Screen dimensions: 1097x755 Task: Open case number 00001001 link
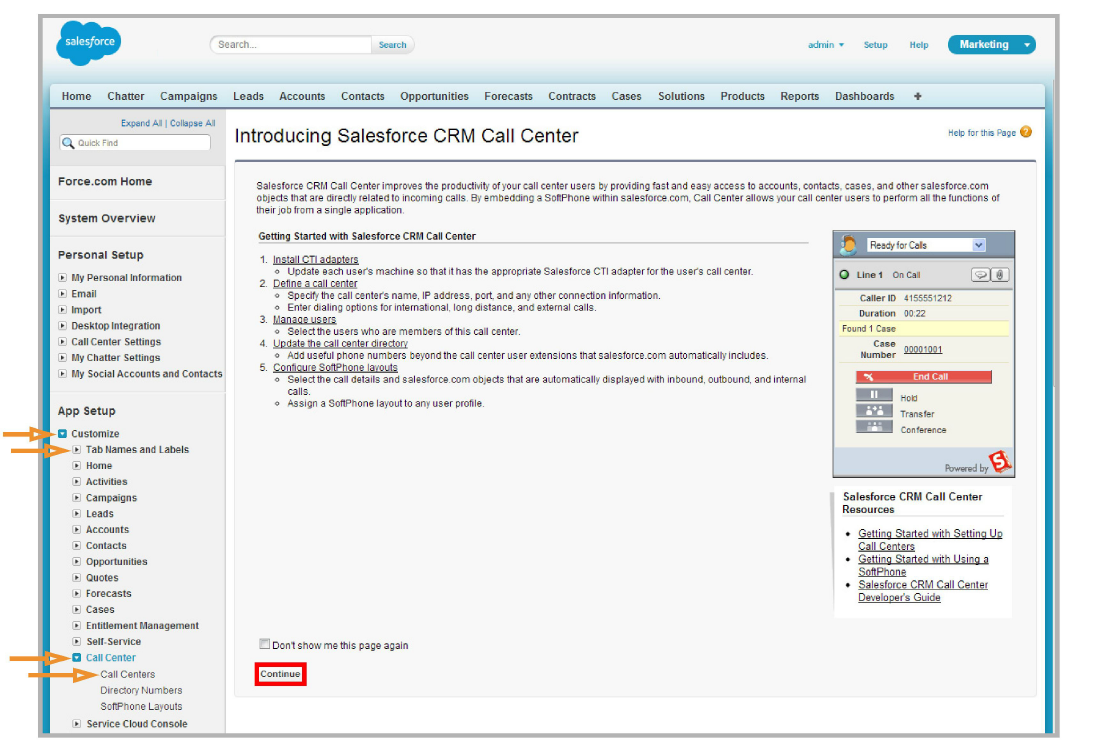(x=923, y=349)
